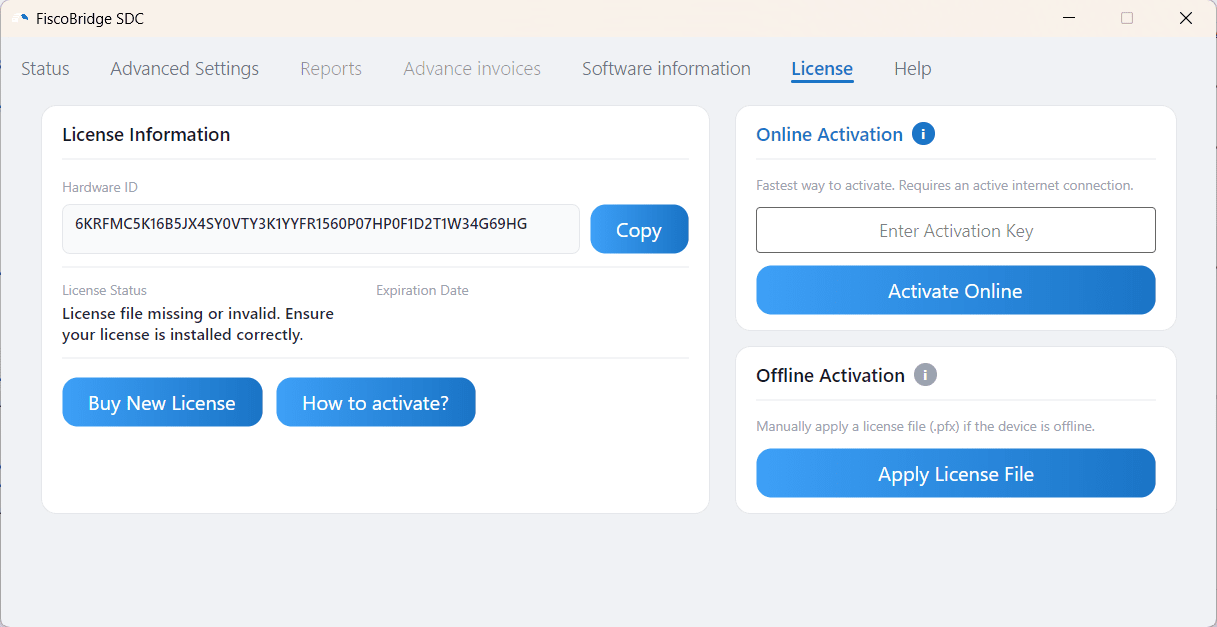Click the License Information heading

coord(146,134)
